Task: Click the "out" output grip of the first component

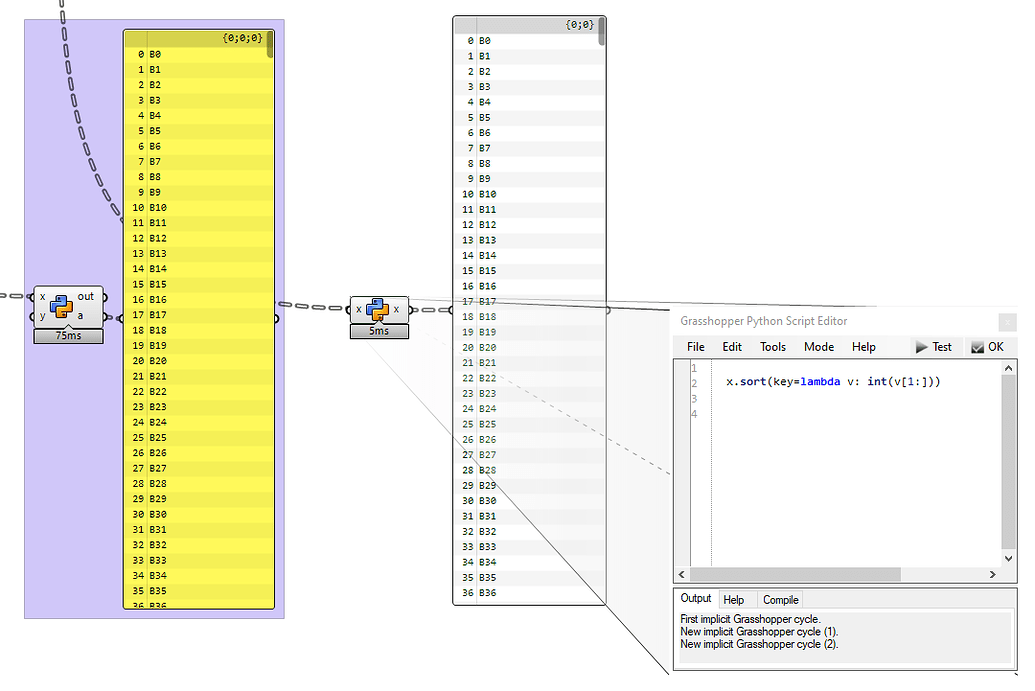Action: click(x=104, y=297)
